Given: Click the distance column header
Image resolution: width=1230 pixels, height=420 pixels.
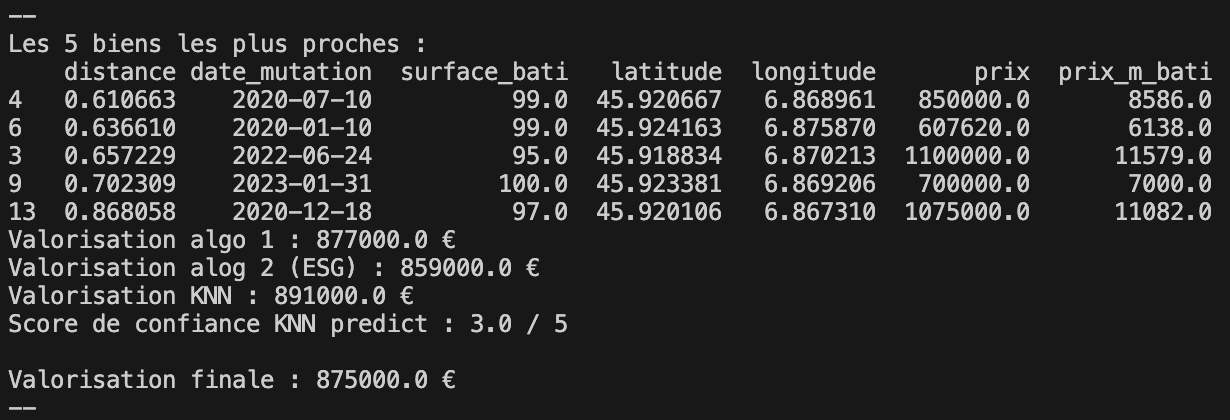Looking at the screenshot, I should click(x=120, y=72).
